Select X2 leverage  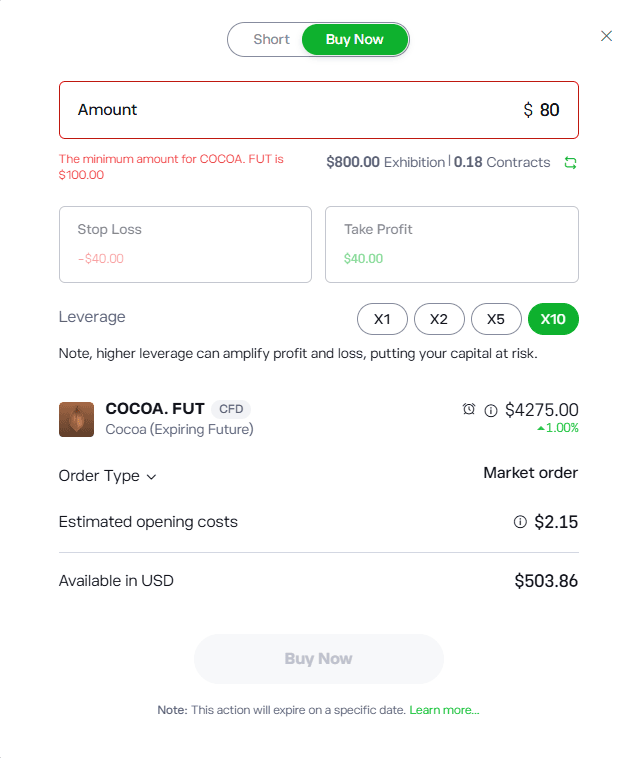tap(439, 319)
